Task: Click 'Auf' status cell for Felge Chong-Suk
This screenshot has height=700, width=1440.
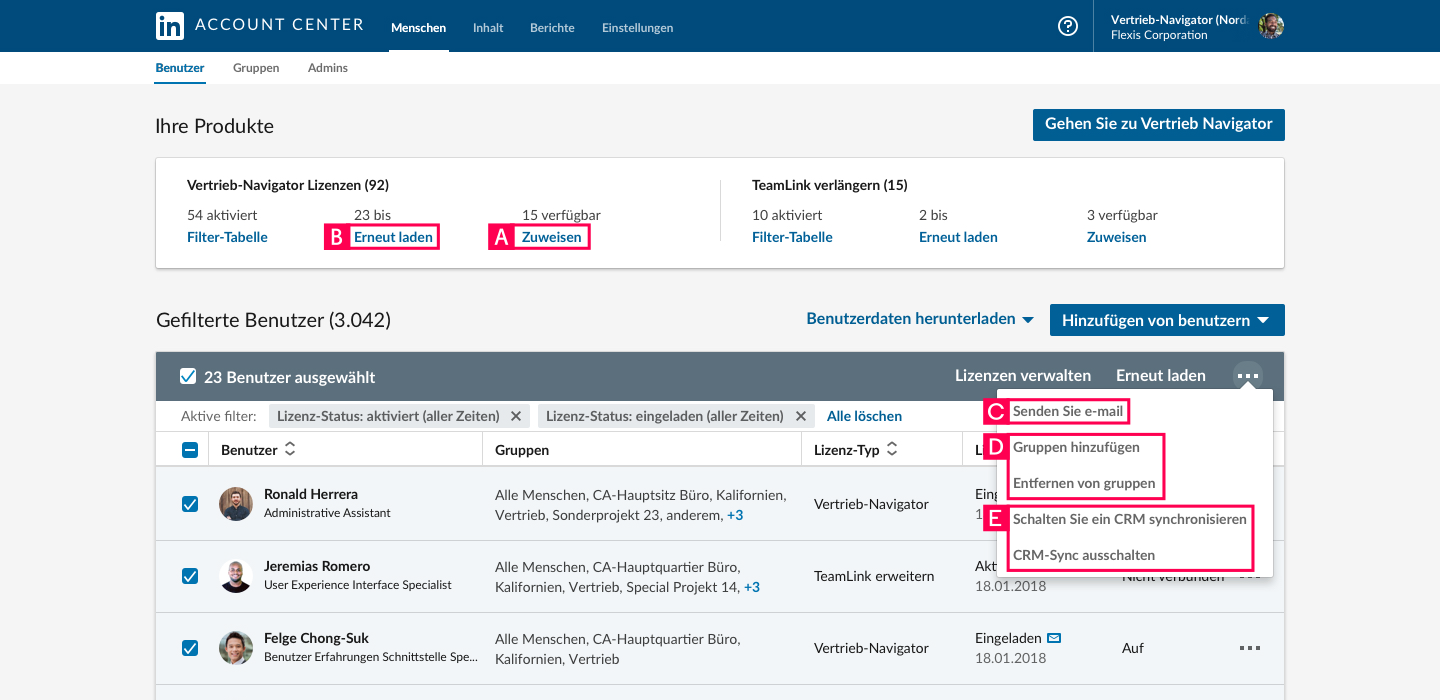Action: click(1133, 648)
